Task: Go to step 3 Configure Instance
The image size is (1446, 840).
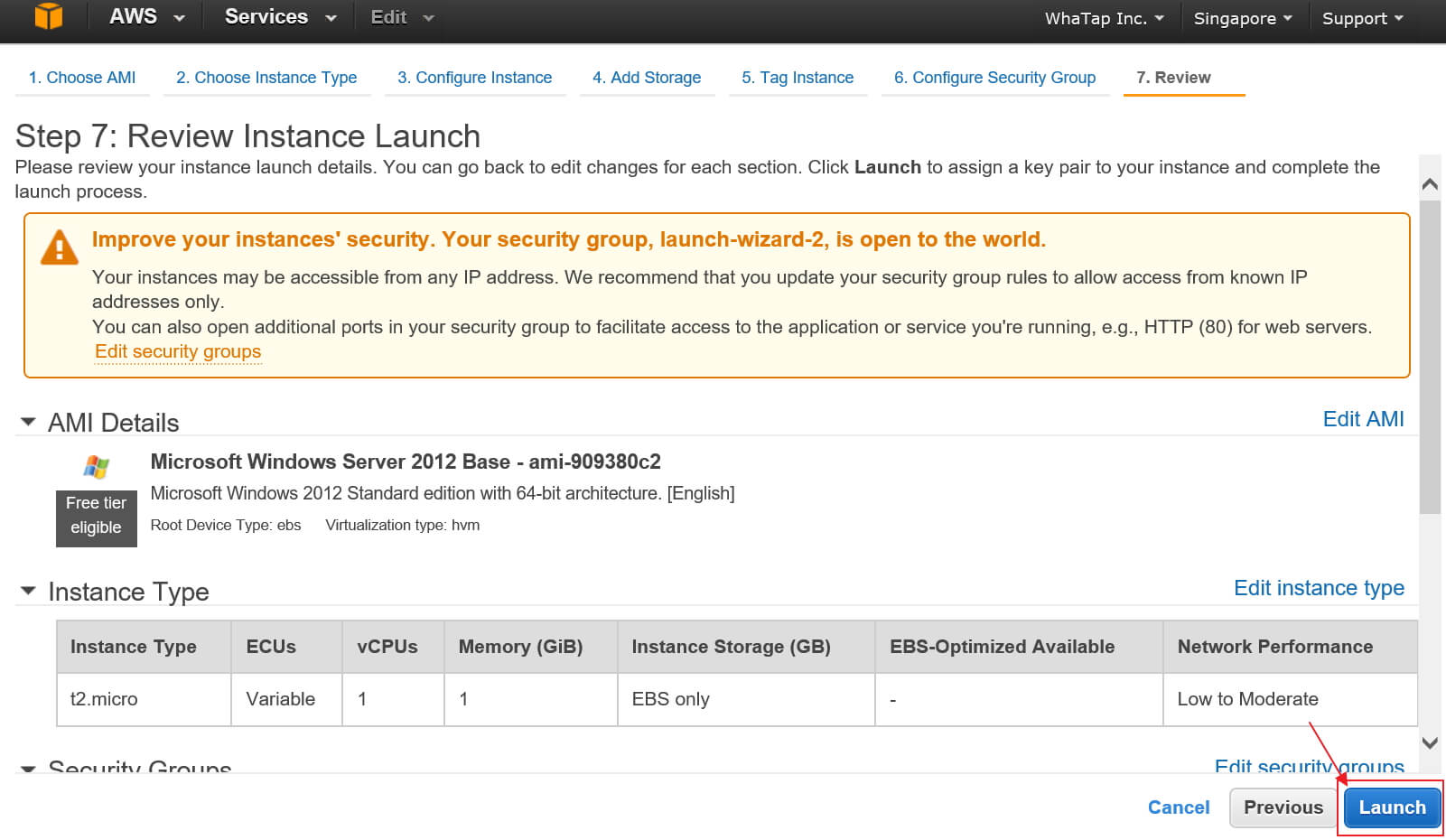Action: [474, 78]
